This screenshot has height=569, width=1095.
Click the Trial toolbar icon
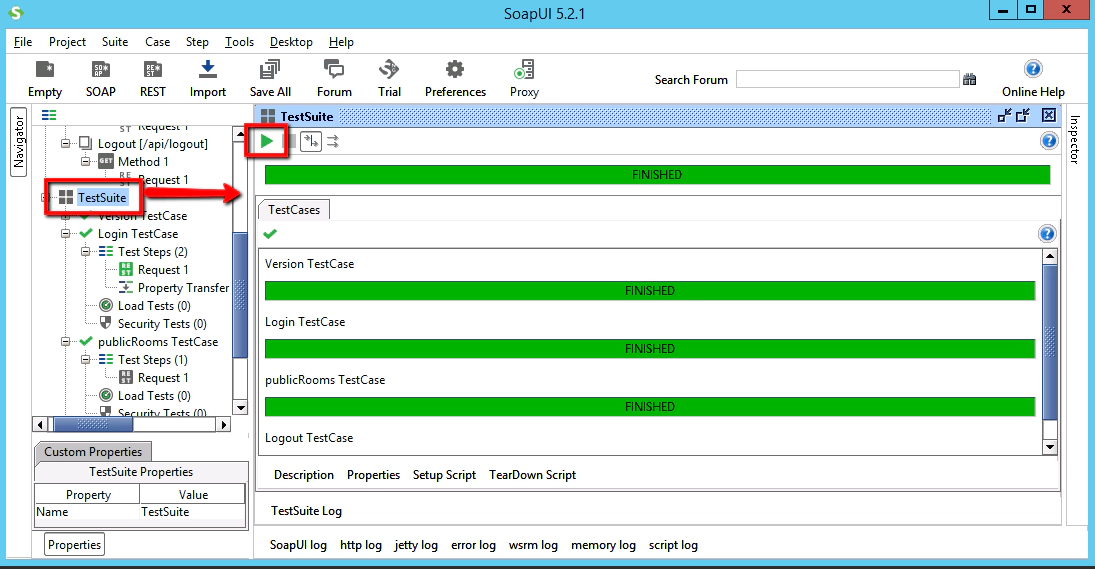coord(389,79)
